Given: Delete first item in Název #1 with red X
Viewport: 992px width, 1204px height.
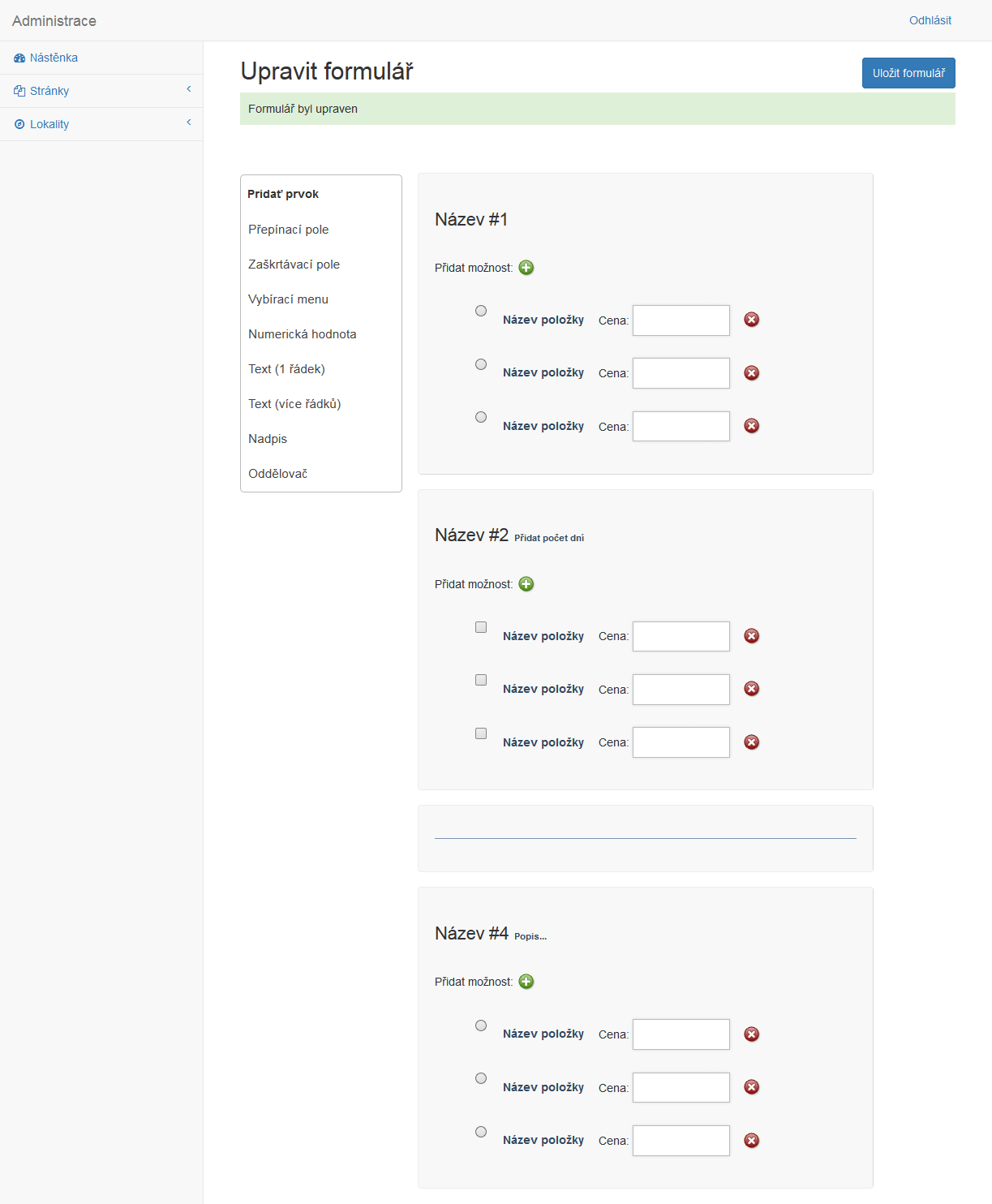Looking at the screenshot, I should 752,320.
